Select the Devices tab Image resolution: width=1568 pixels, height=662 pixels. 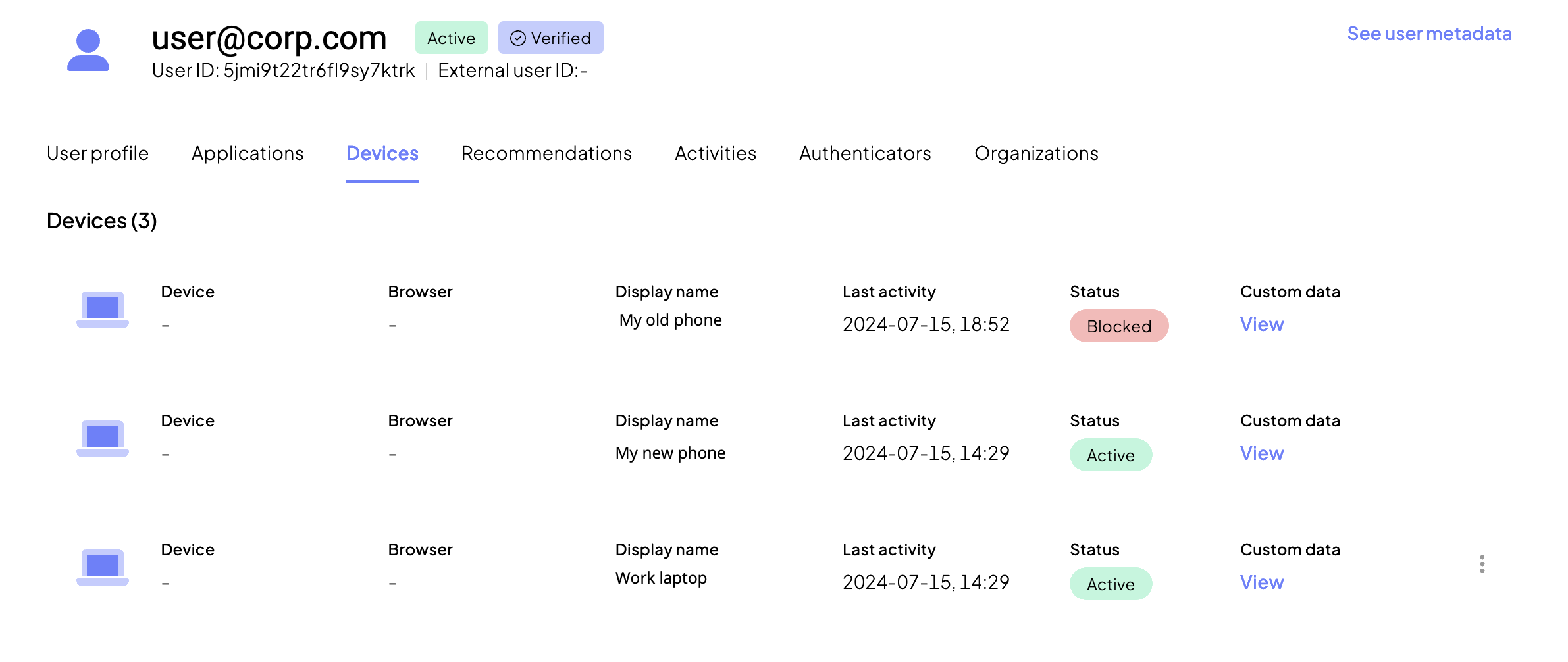(x=382, y=153)
